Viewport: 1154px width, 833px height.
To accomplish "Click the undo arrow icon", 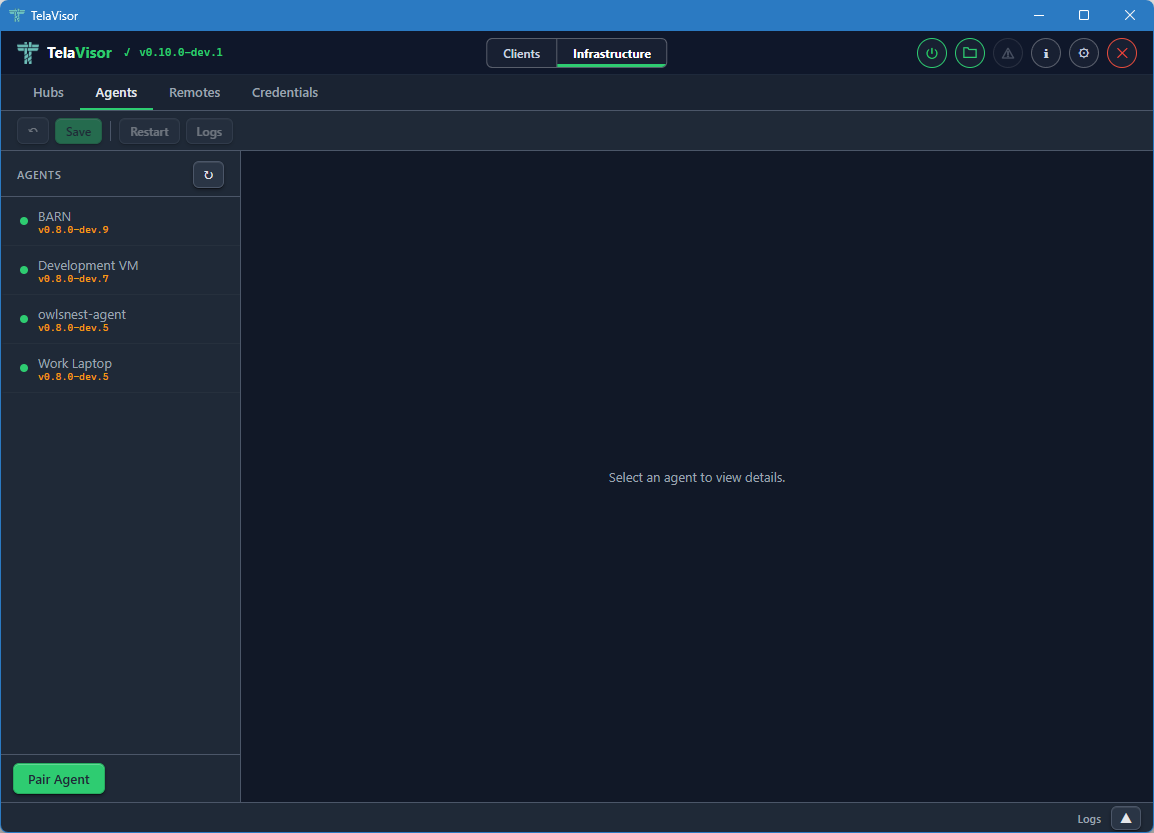I will [x=32, y=130].
